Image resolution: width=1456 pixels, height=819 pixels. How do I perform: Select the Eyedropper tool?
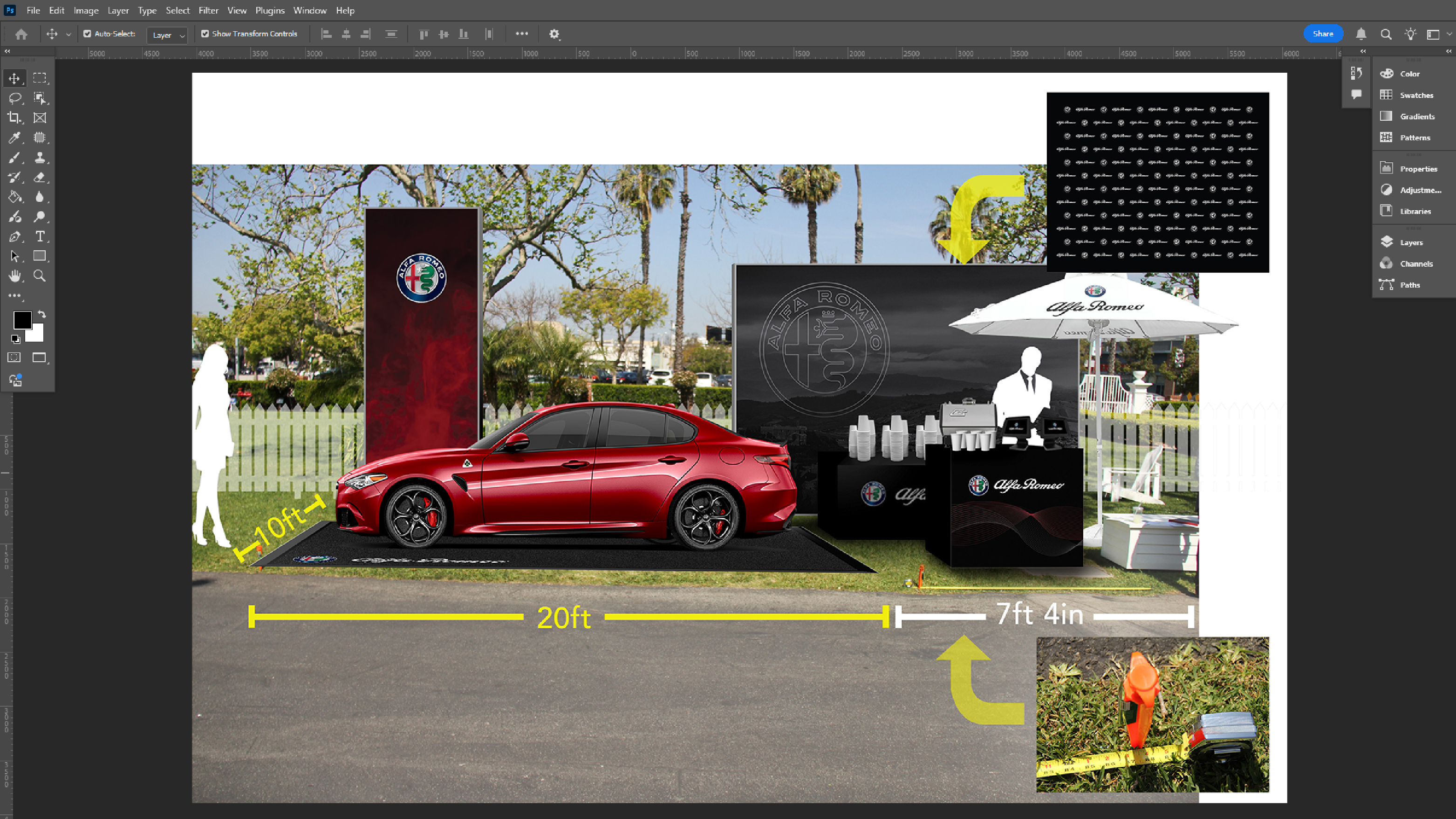point(14,138)
